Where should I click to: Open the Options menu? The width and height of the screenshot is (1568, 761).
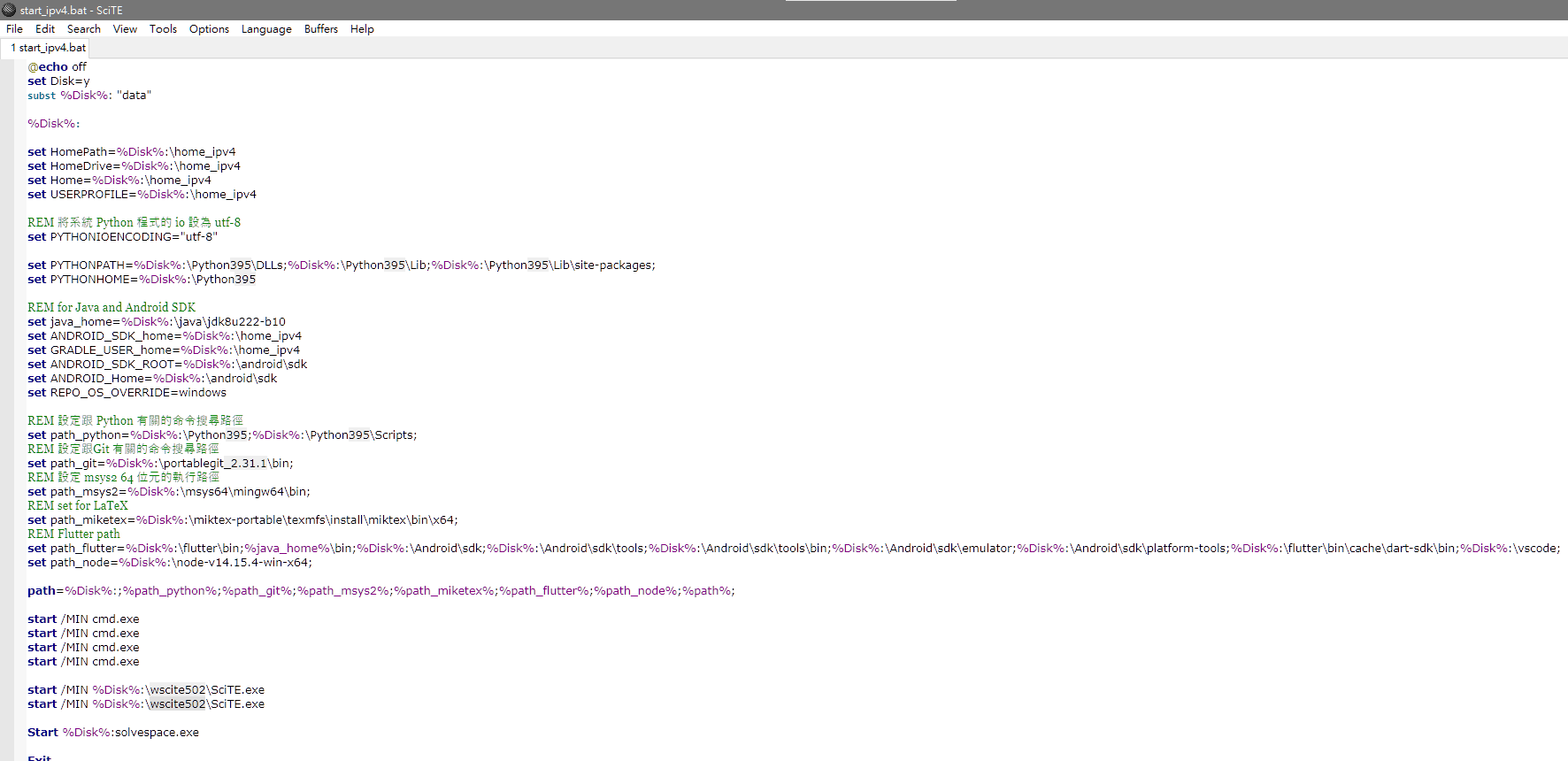(209, 29)
